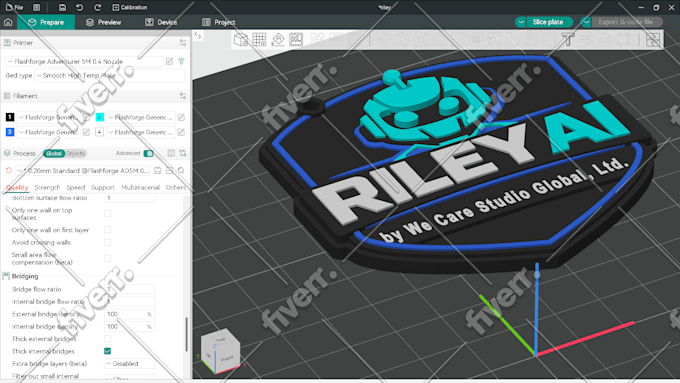680x383 pixels.
Task: Click the Slice plate button
Action: click(x=549, y=22)
